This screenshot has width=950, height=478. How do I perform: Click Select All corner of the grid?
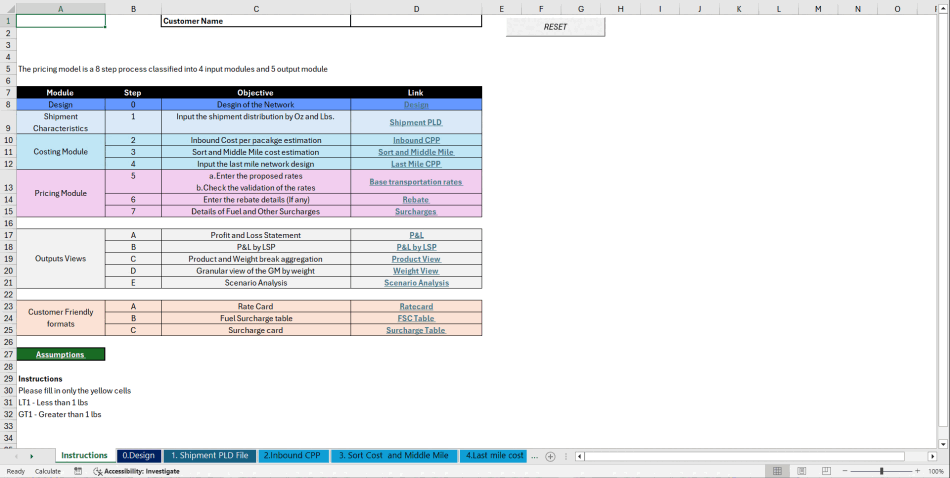(8, 8)
